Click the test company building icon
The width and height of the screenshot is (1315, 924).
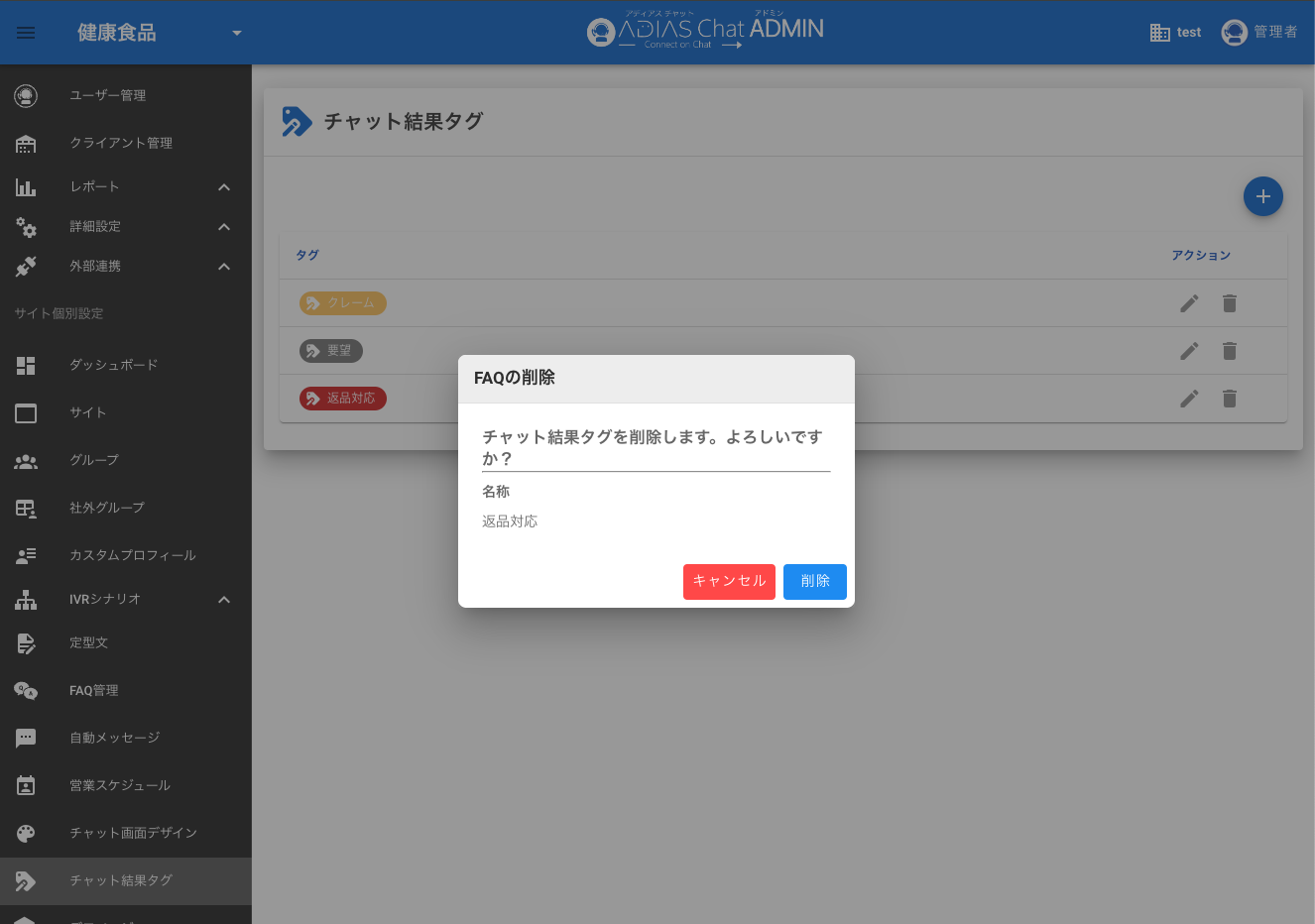[x=1159, y=33]
